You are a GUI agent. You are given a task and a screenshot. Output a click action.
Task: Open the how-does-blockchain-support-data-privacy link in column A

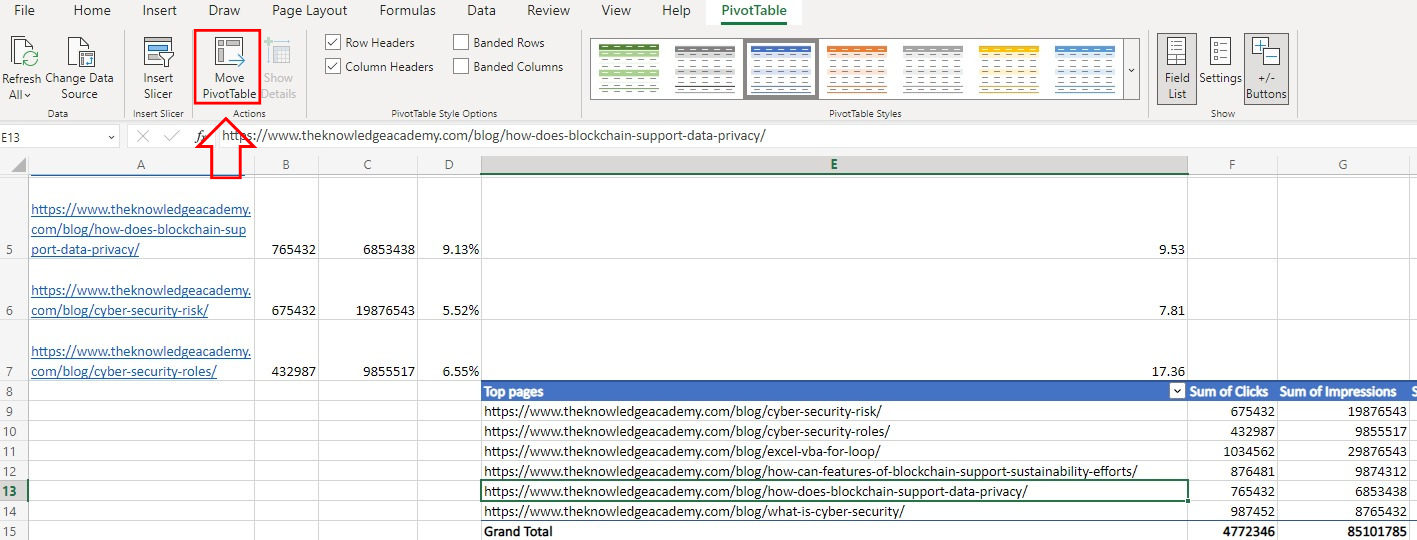click(140, 229)
